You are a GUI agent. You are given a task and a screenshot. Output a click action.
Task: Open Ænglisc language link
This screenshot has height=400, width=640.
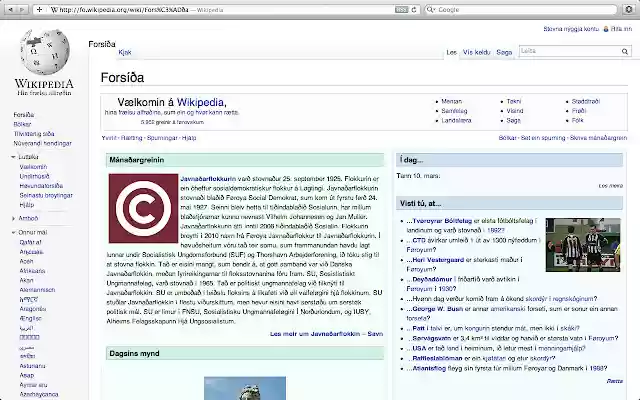pyautogui.click(x=31, y=318)
